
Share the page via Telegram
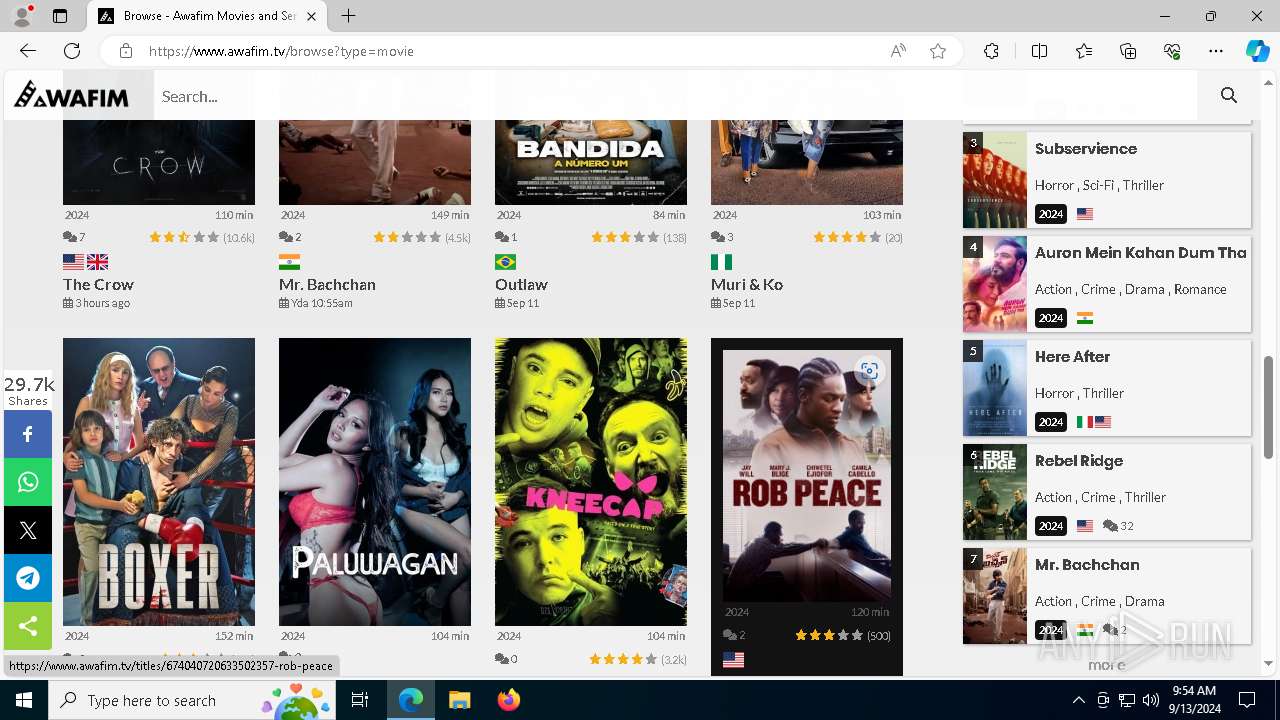(x=28, y=578)
